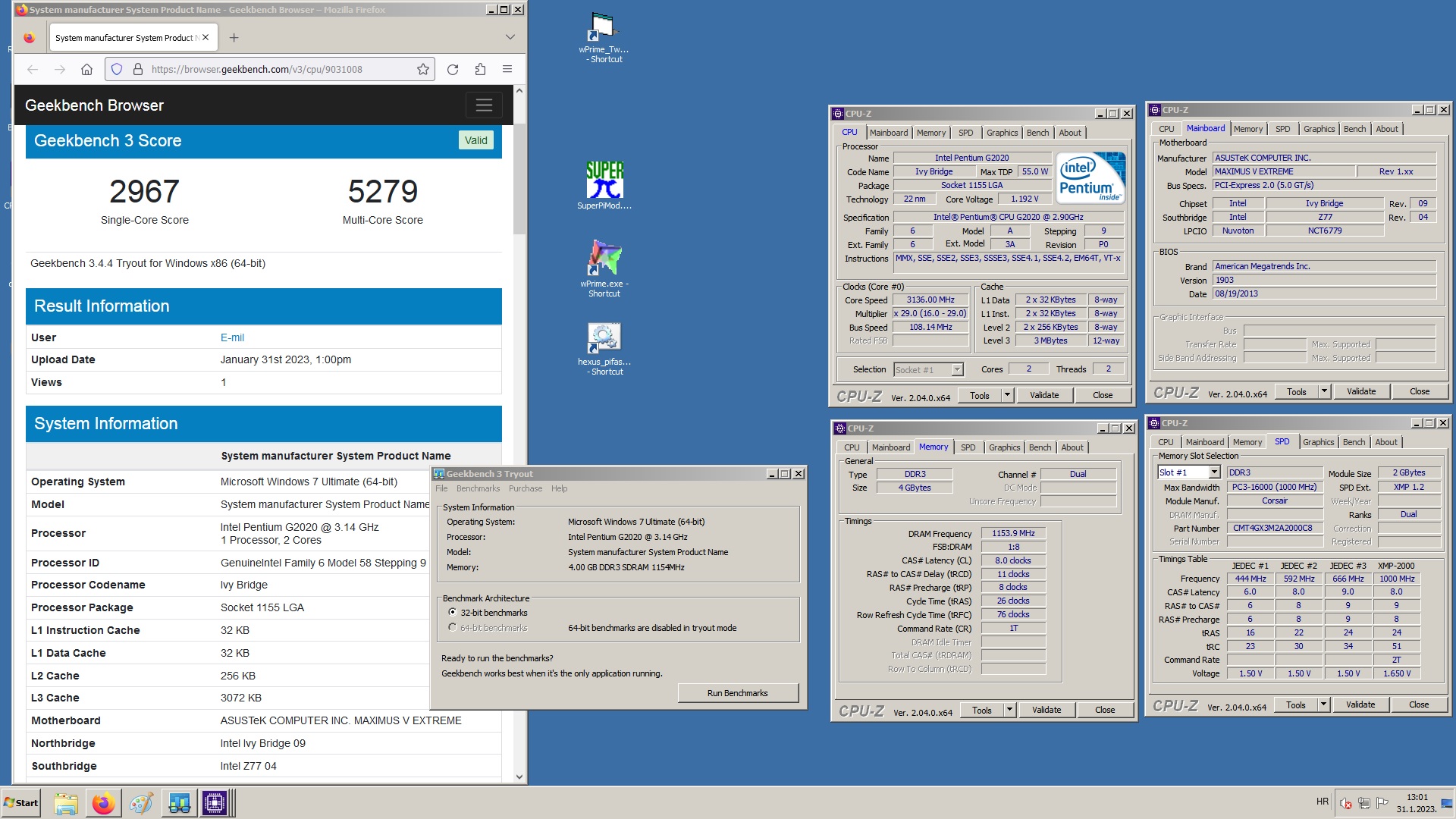
Task: List all Firefox tabs chevron
Action: click(x=510, y=37)
